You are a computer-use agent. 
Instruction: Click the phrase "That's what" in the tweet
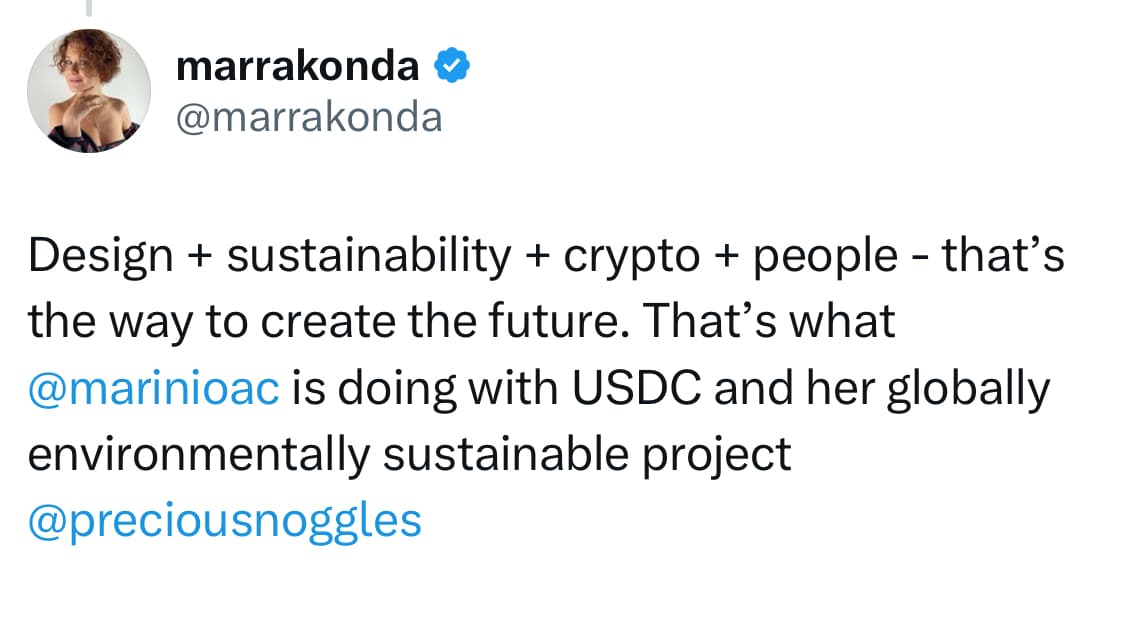[x=768, y=322]
